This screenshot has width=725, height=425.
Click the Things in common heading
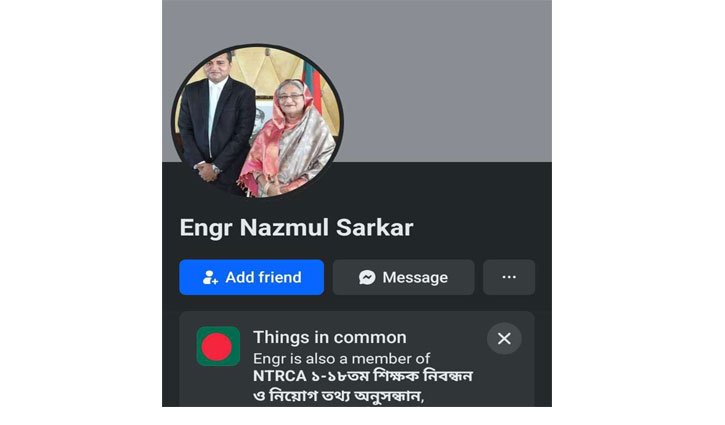click(330, 337)
